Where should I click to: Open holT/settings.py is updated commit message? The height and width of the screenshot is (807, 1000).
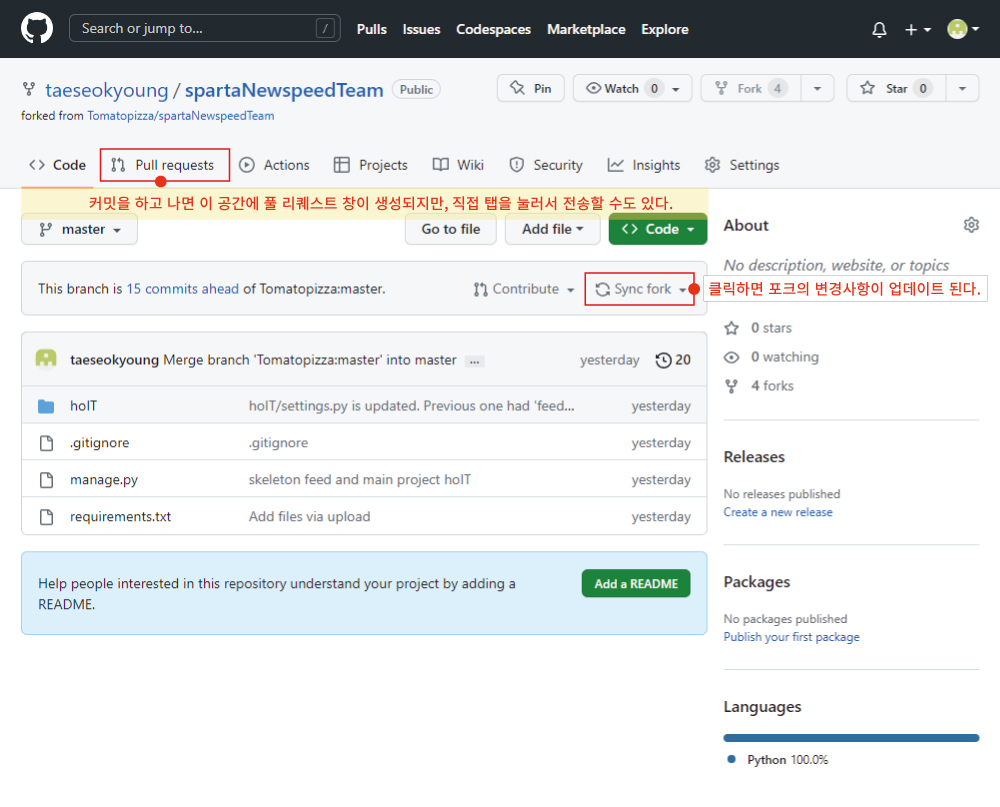[411, 406]
